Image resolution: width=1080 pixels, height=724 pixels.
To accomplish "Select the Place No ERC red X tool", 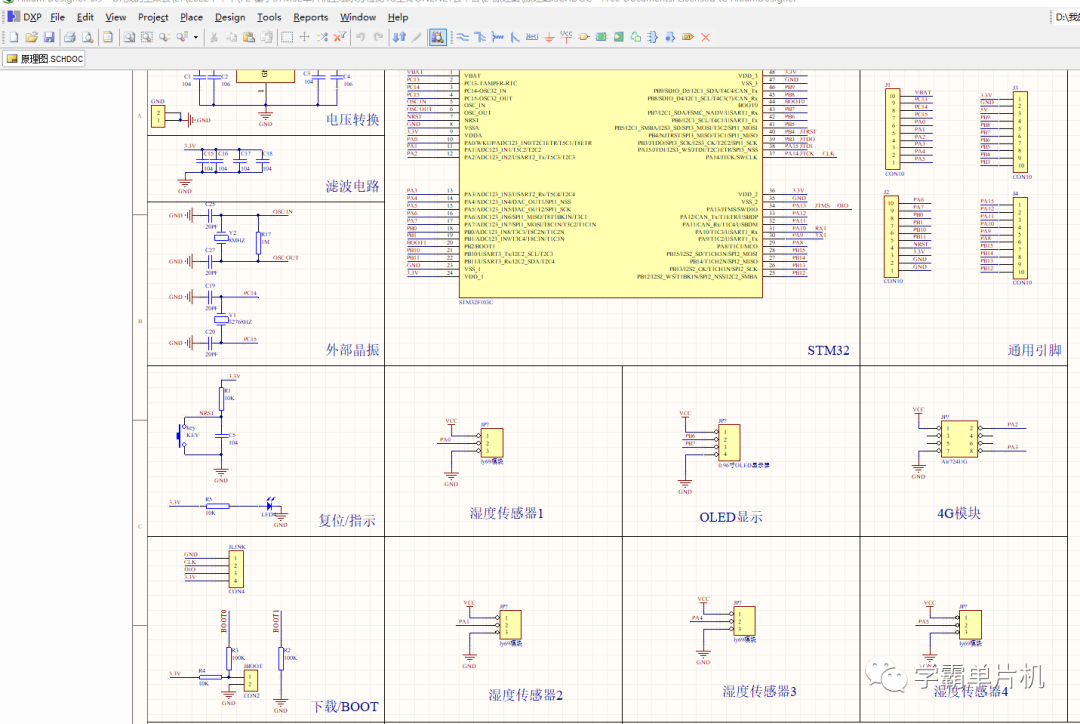I will pyautogui.click(x=705, y=37).
